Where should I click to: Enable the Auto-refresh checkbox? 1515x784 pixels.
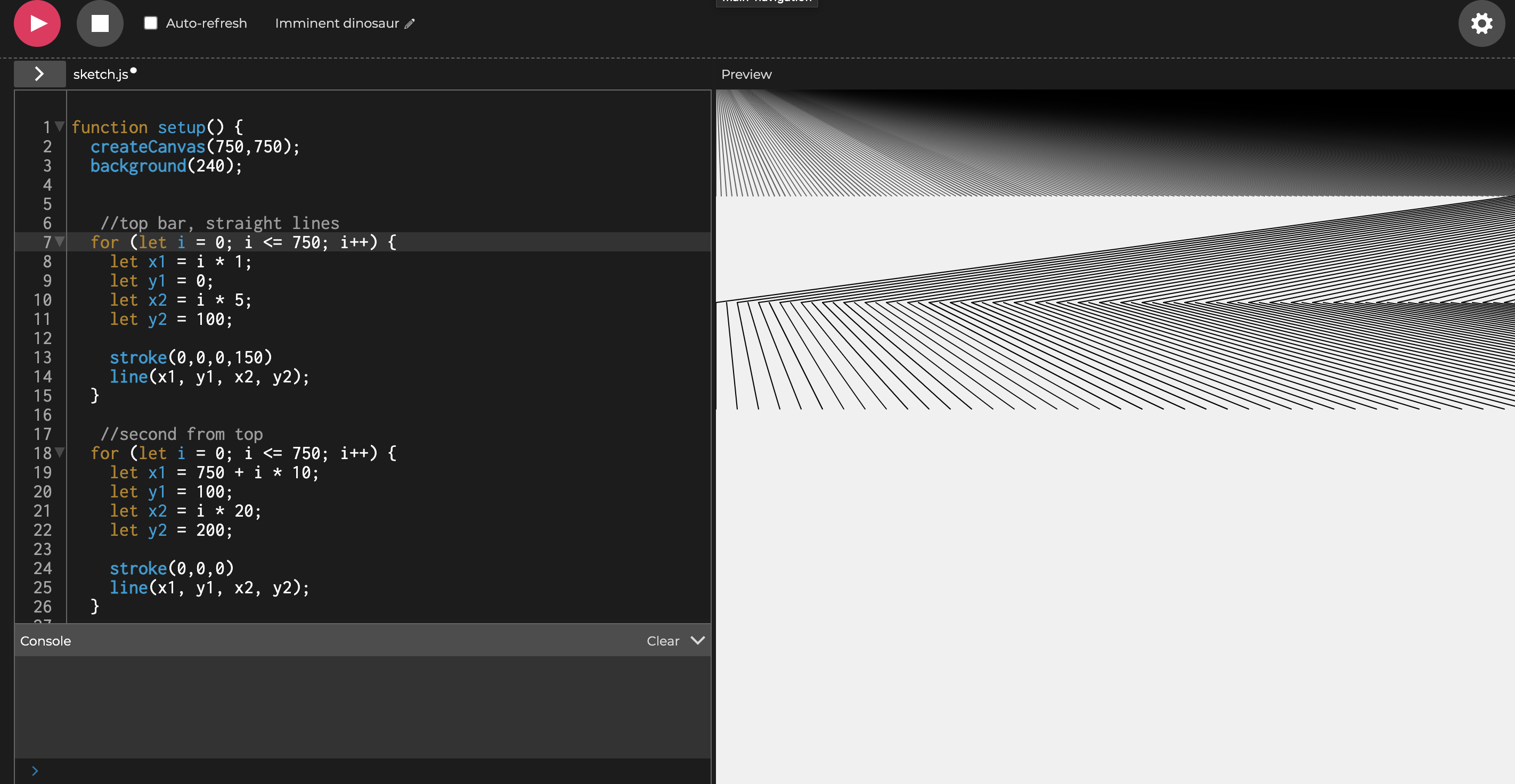pos(151,23)
